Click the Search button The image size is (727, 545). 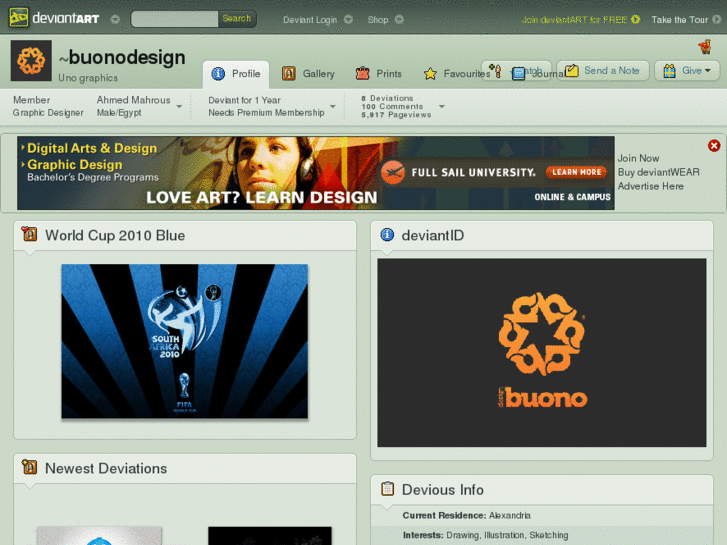coord(236,19)
